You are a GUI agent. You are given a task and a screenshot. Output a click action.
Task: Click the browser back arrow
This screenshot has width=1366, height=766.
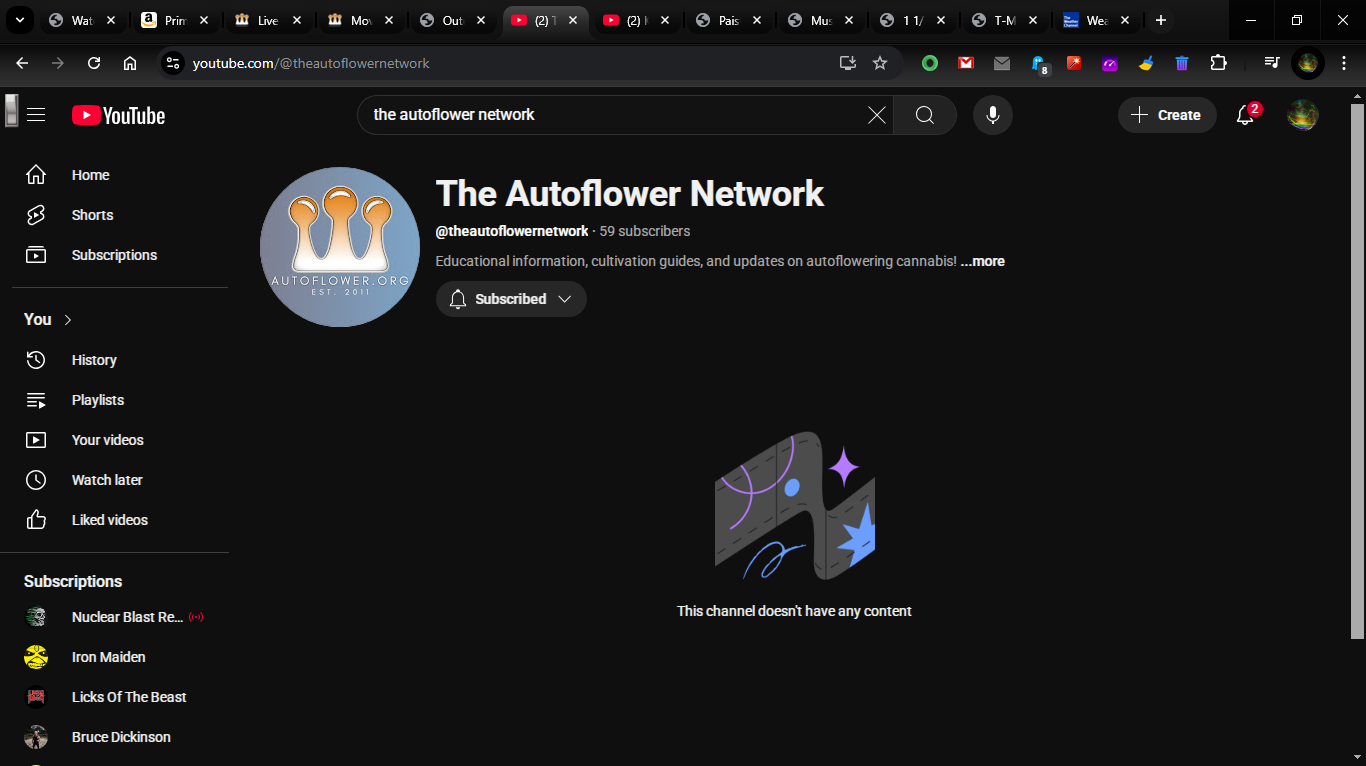click(22, 63)
